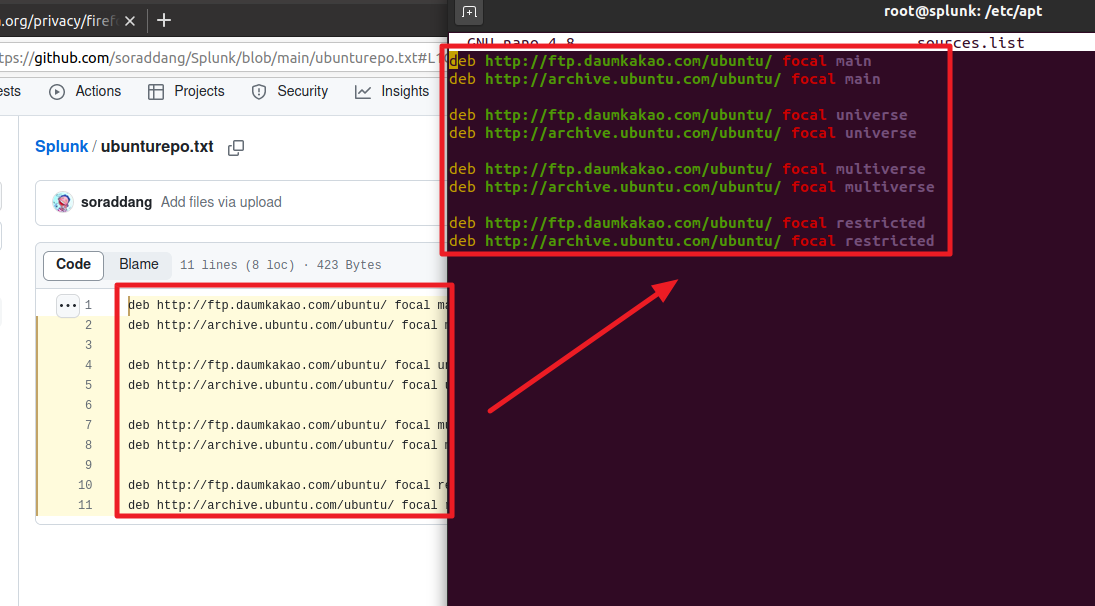The height and width of the screenshot is (606, 1095).
Task: Open a new browser tab
Action: 164,20
